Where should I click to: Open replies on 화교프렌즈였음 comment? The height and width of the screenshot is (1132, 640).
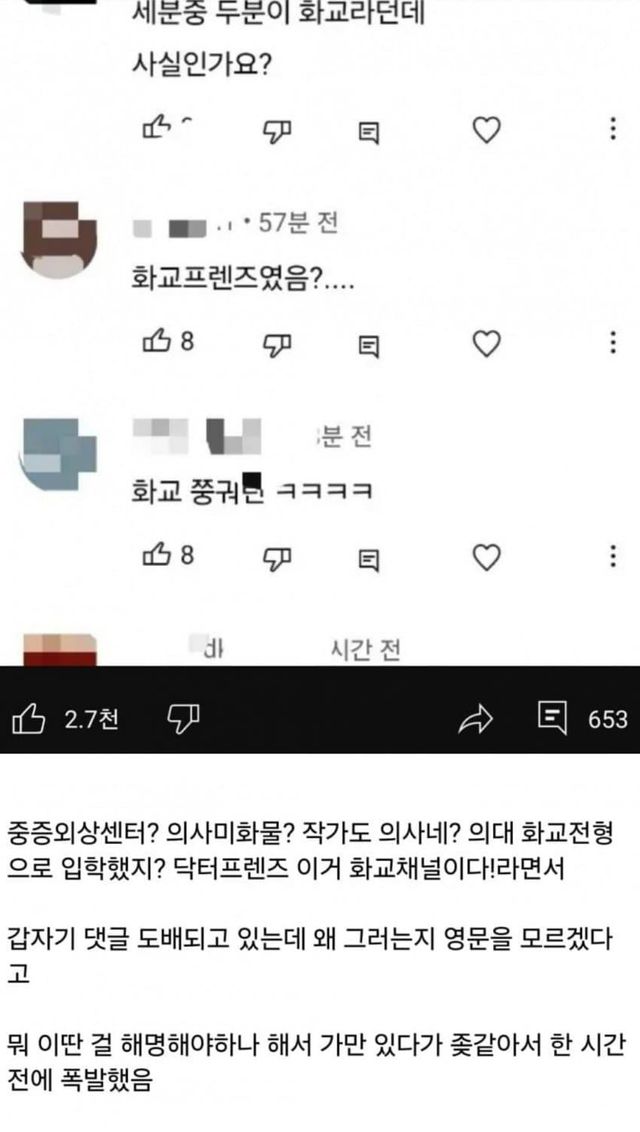369,346
